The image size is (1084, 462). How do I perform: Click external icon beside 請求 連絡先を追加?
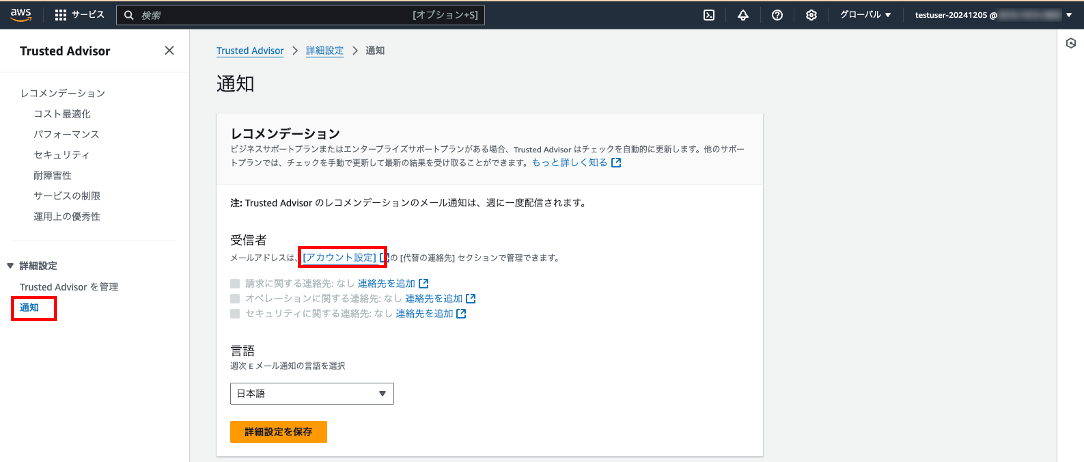pyautogui.click(x=424, y=284)
